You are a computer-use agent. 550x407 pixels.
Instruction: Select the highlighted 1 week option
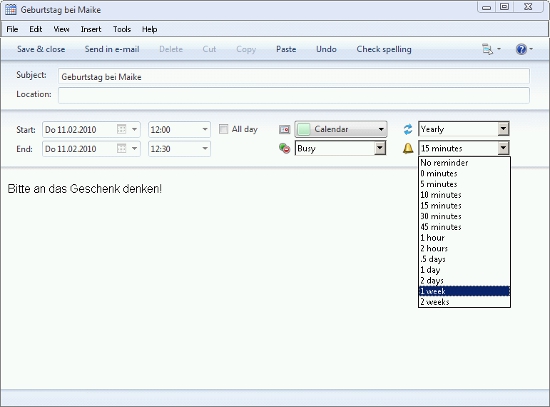[464, 291]
